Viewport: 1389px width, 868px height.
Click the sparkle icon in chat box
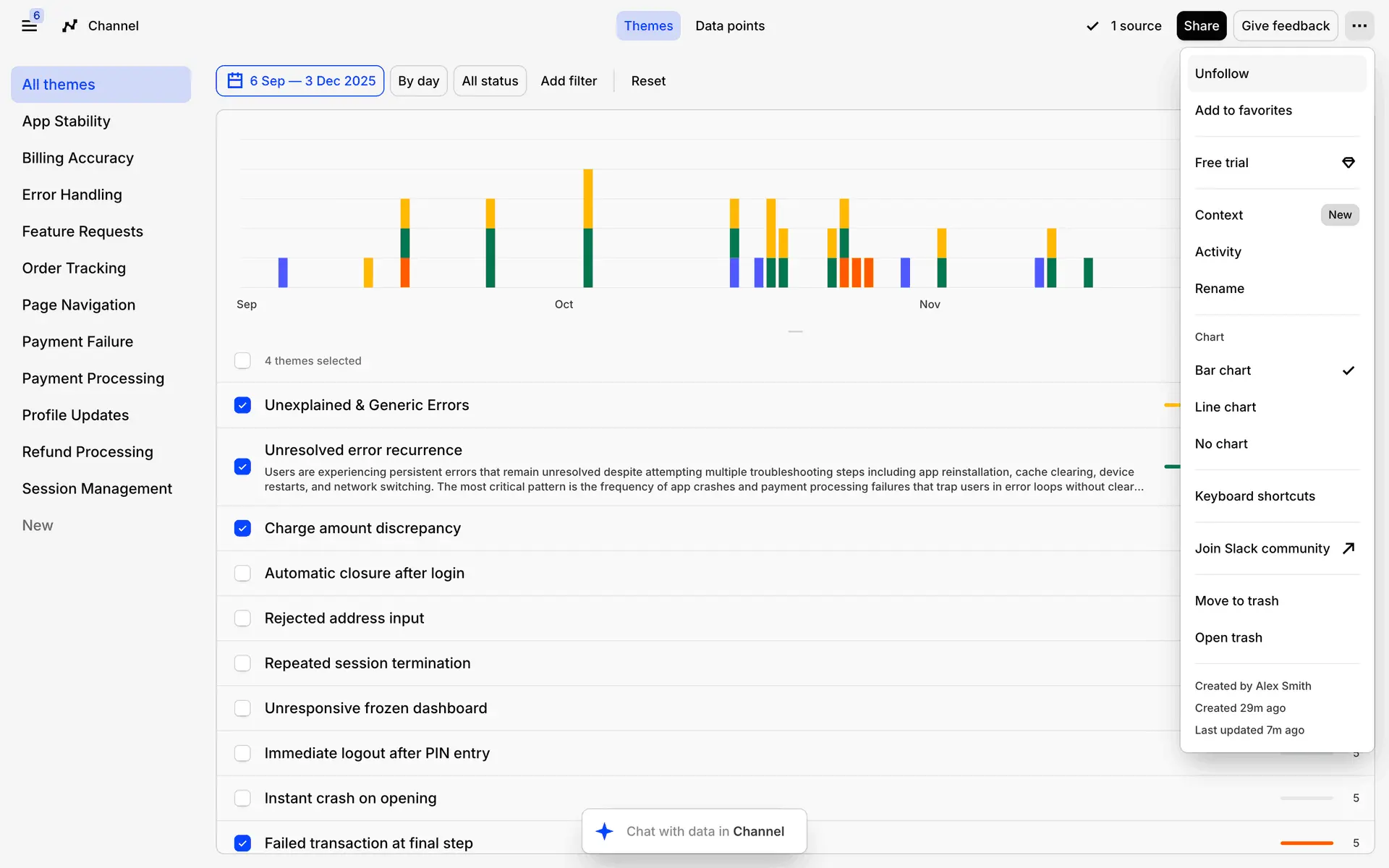click(604, 831)
